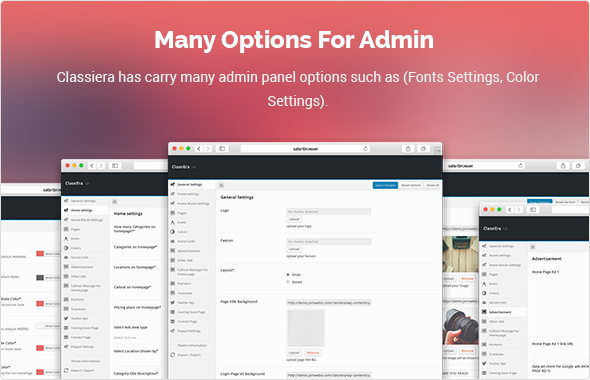
Task: Click the 'Home Page Ad 1 link URL' label
Action: (x=552, y=344)
